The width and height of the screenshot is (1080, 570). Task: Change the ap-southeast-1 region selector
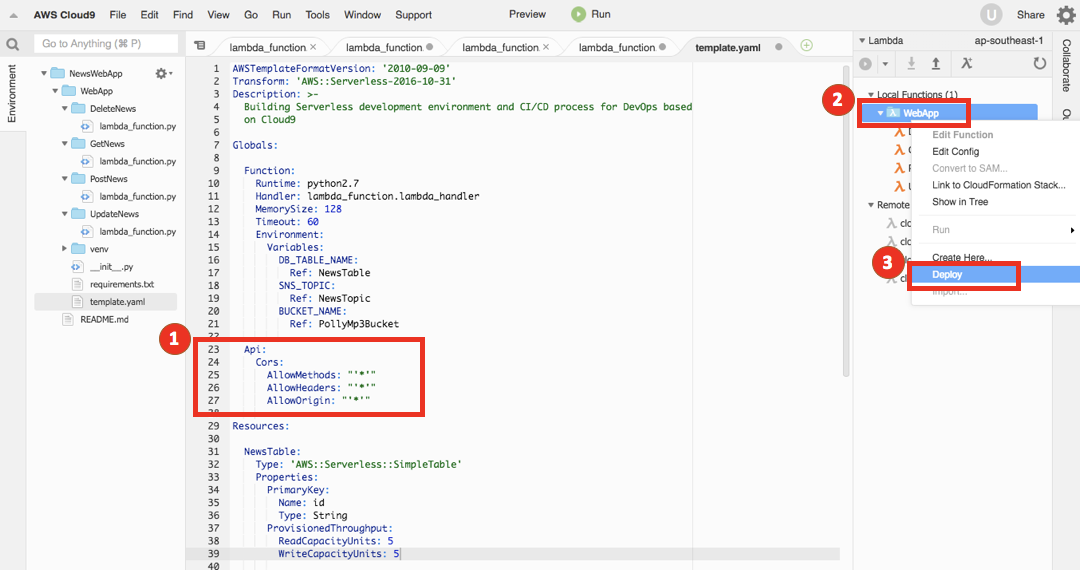(x=1008, y=41)
